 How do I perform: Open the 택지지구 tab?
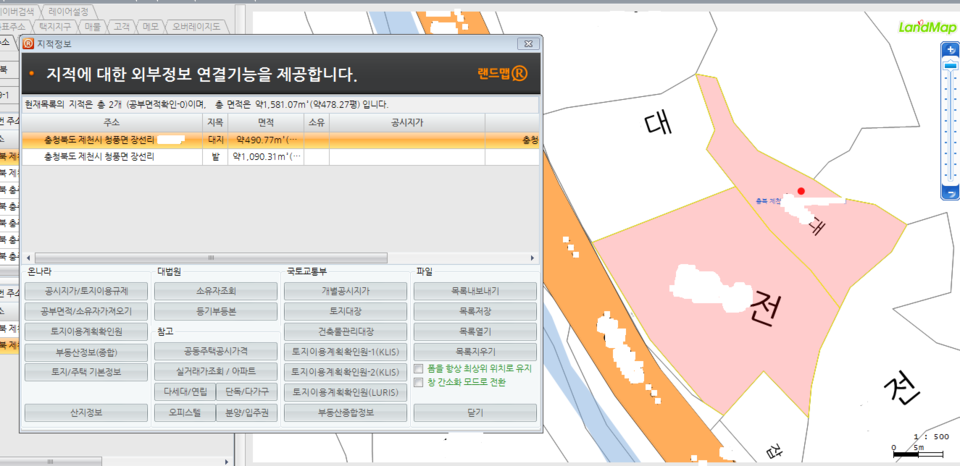pyautogui.click(x=56, y=26)
